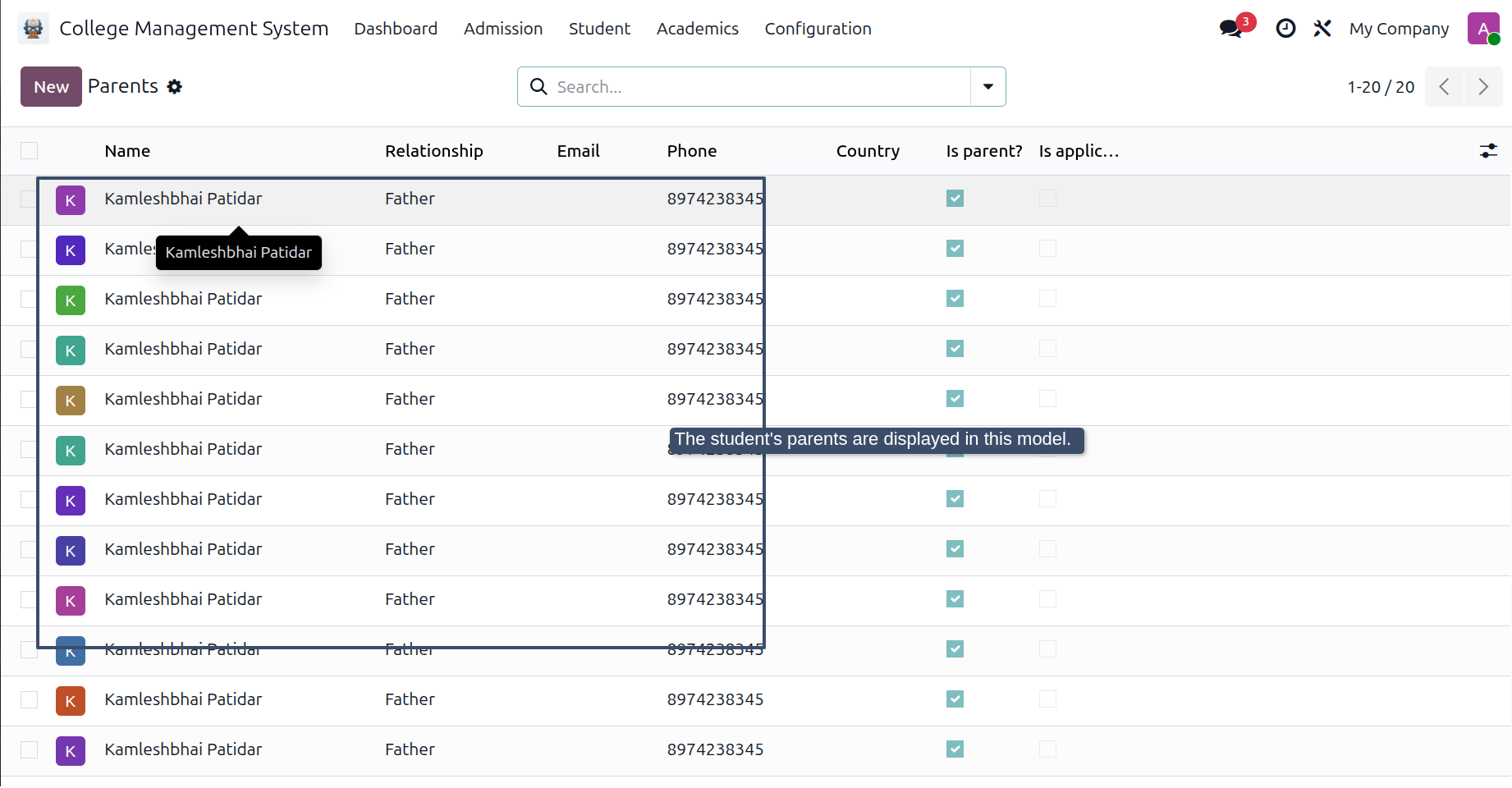
Task: Open the Configuration menu
Action: 818,29
